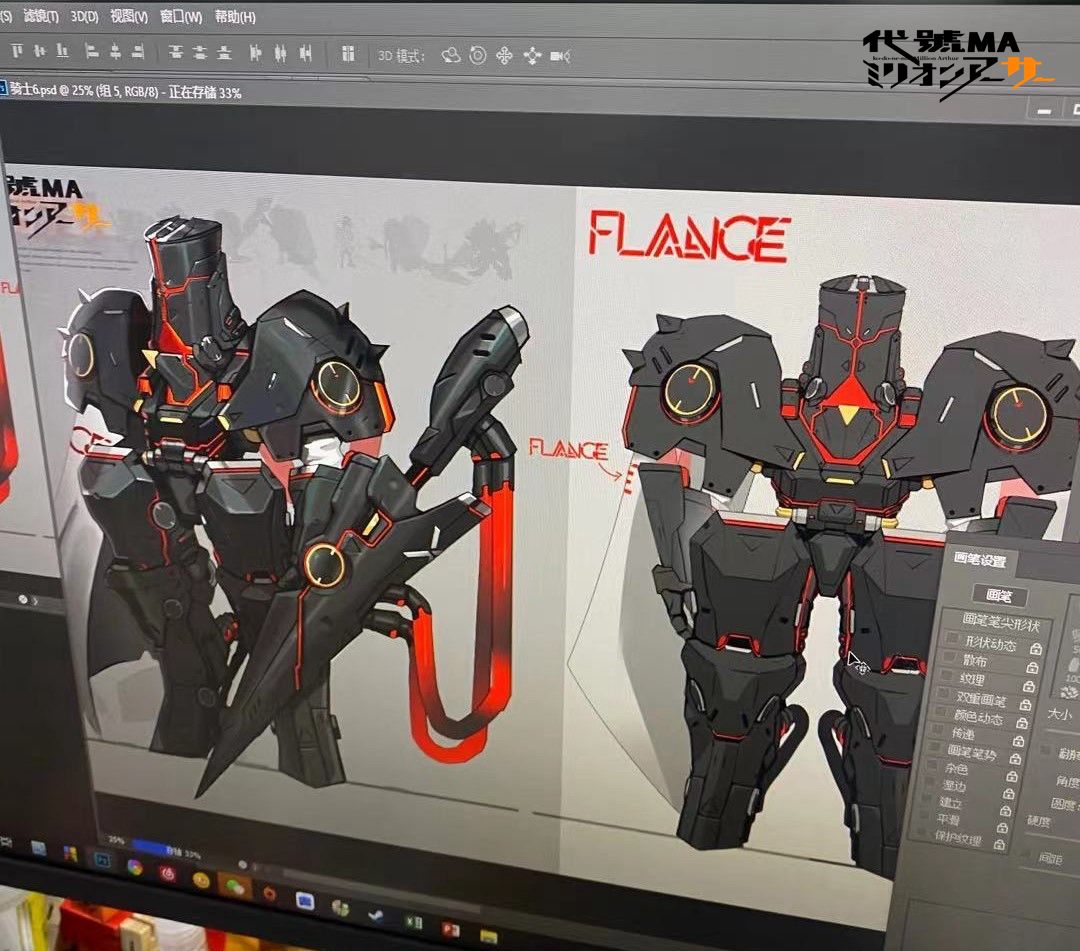
Task: Open the 窗口(W) menu
Action: [x=180, y=16]
